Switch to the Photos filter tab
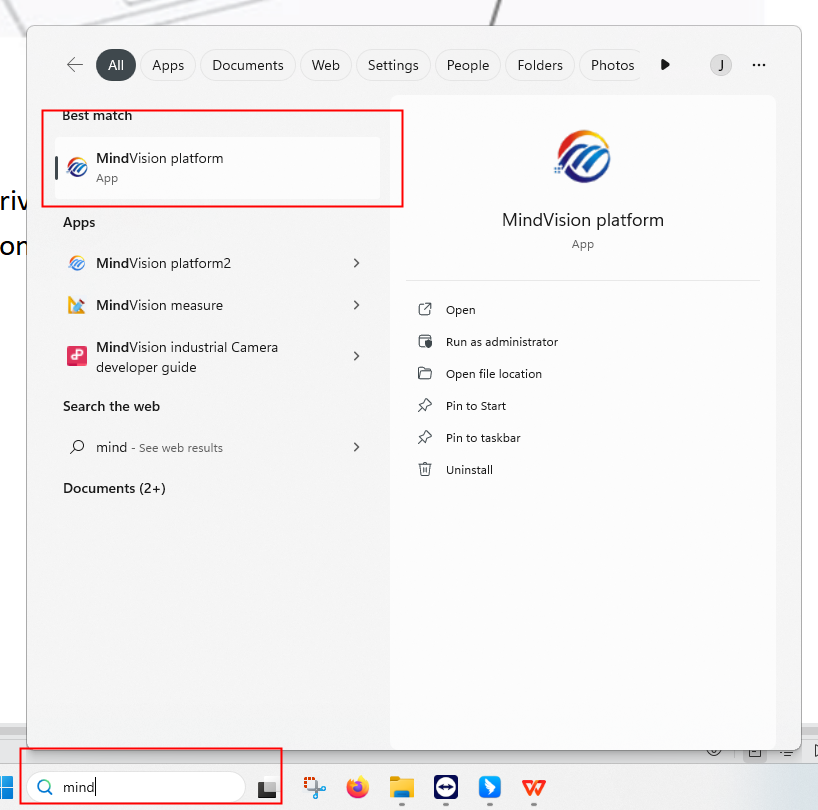 [x=612, y=65]
